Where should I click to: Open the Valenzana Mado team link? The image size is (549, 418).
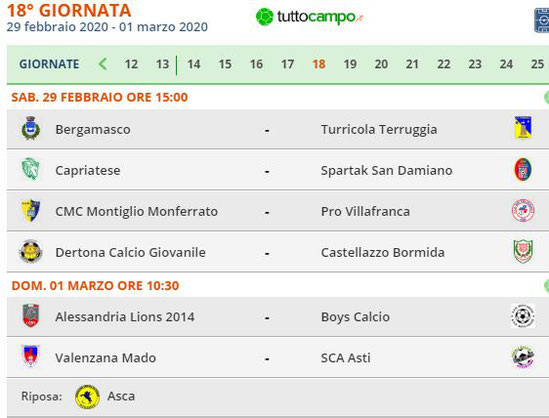(x=105, y=358)
